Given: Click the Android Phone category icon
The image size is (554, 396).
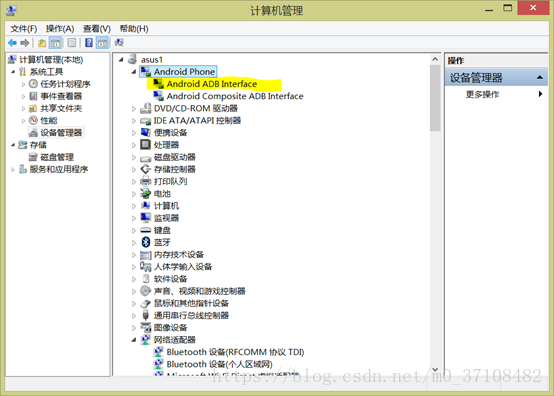Looking at the screenshot, I should coord(146,72).
